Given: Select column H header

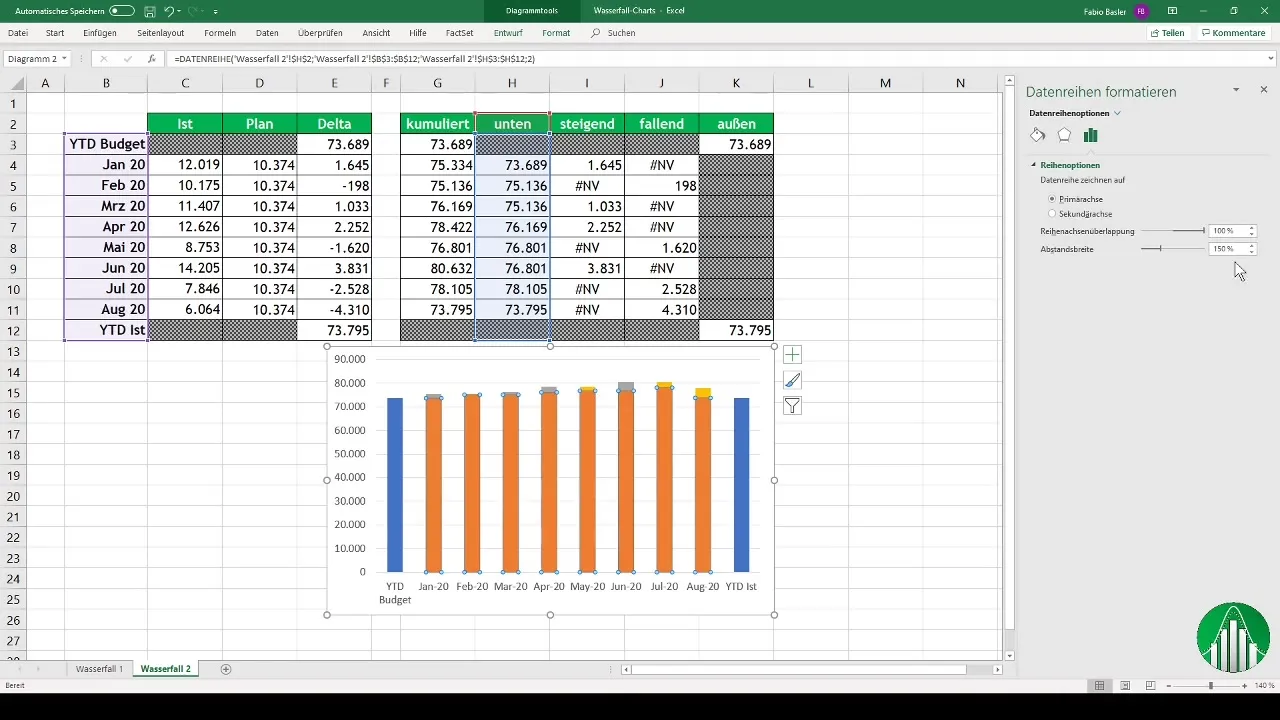Looking at the screenshot, I should coord(512,83).
